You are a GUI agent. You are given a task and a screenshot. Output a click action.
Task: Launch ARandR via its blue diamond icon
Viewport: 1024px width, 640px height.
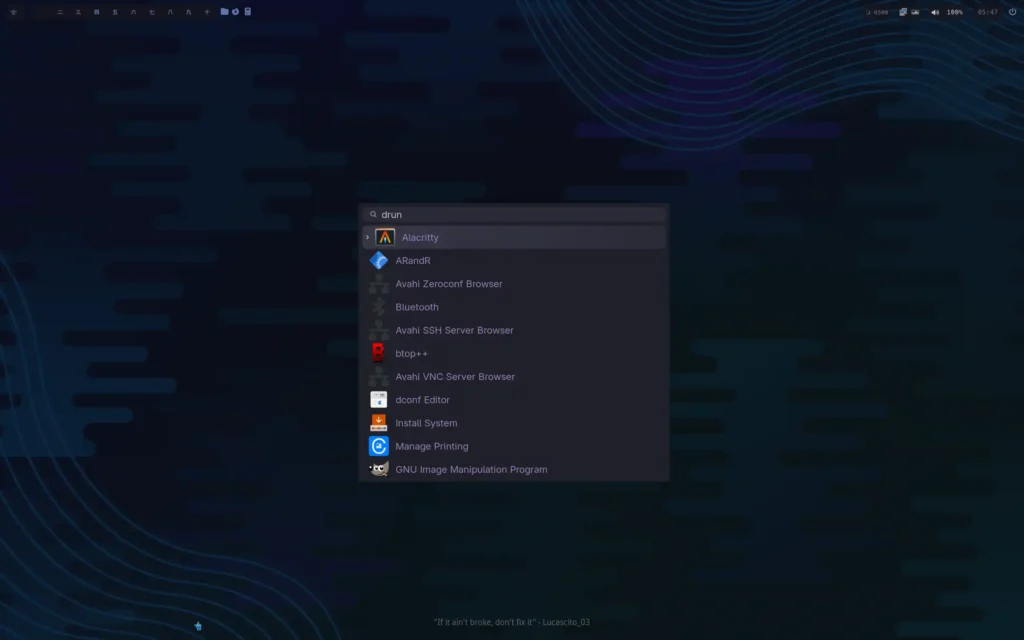[x=379, y=261]
